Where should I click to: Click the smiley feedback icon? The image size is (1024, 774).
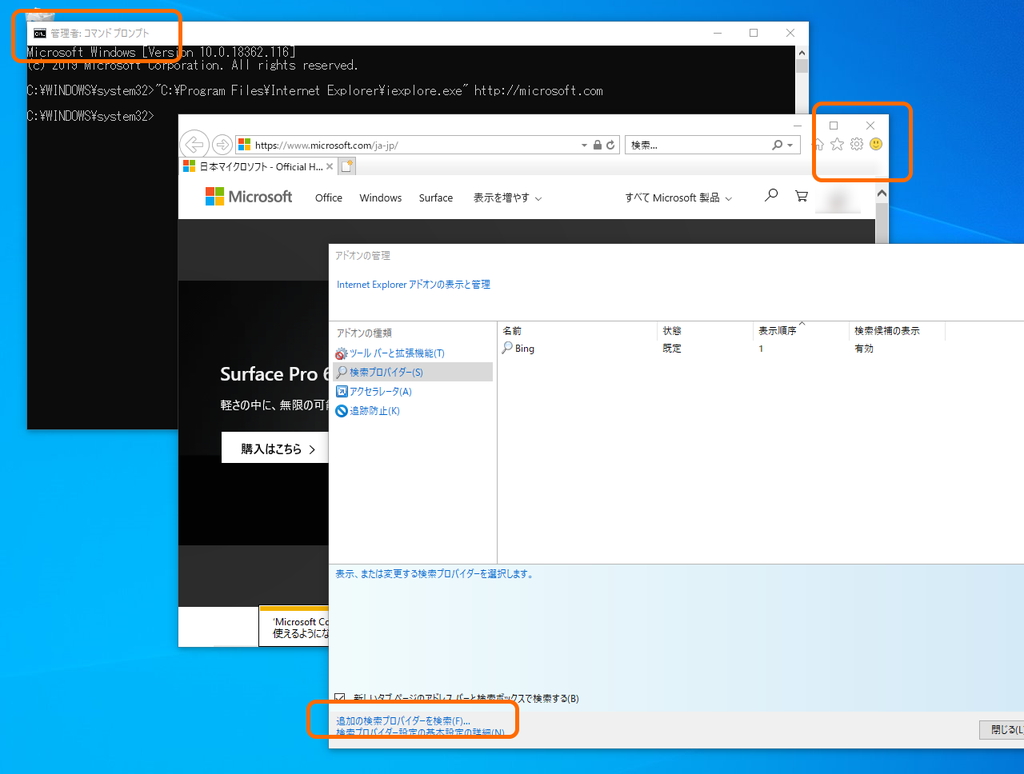[x=876, y=144]
